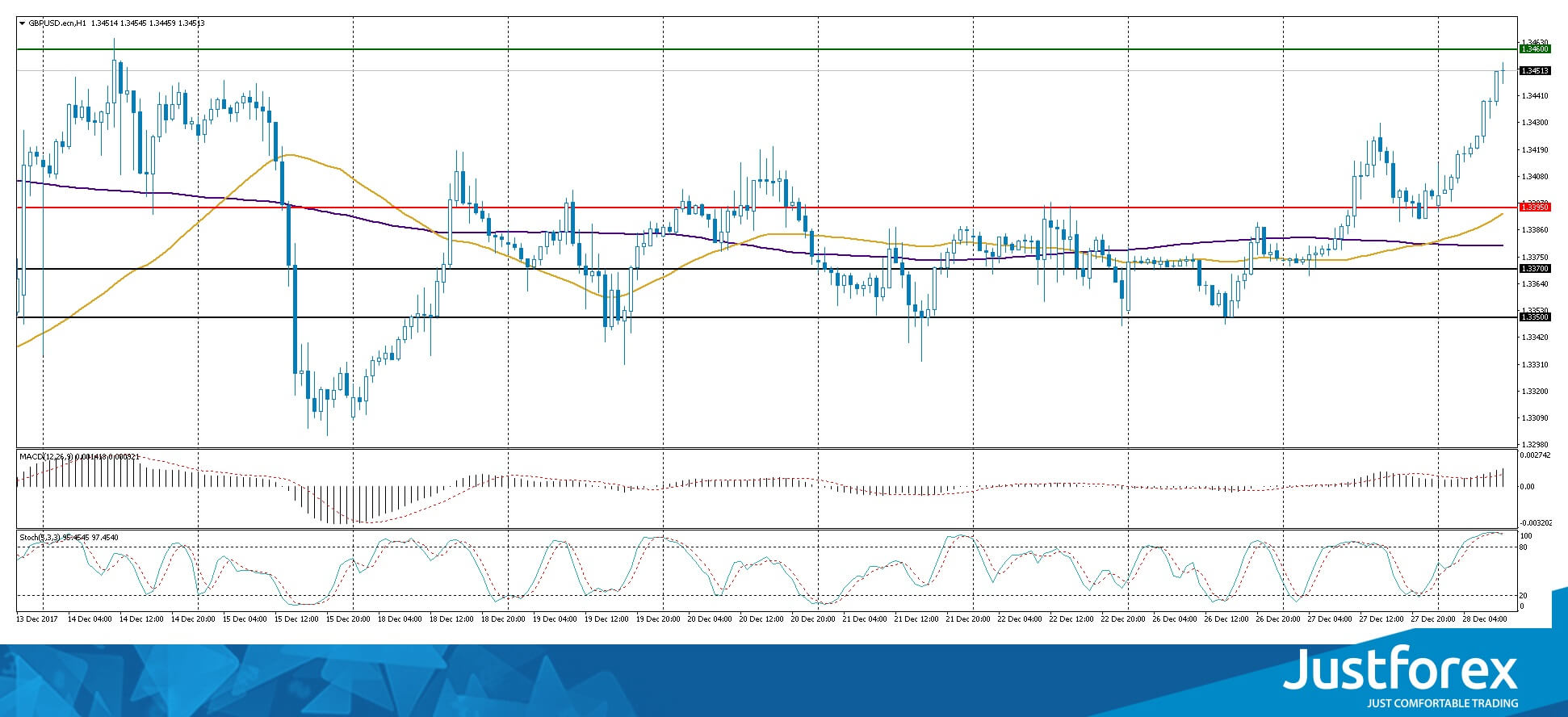
Task: Click the 22 Dec 12:00 time label
Action: tap(1071, 619)
